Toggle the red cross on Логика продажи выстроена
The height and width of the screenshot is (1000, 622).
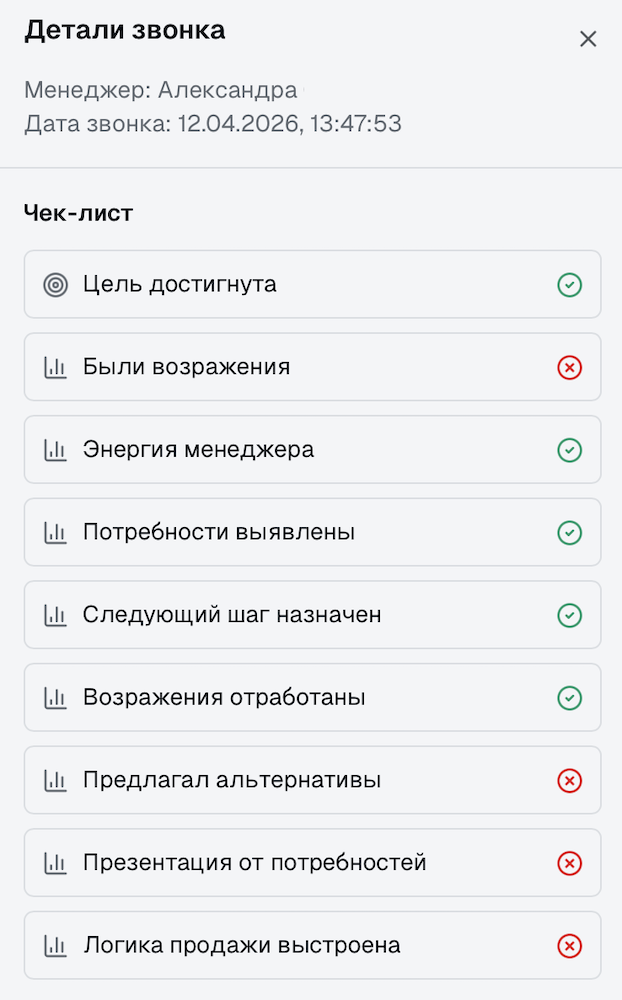click(569, 945)
